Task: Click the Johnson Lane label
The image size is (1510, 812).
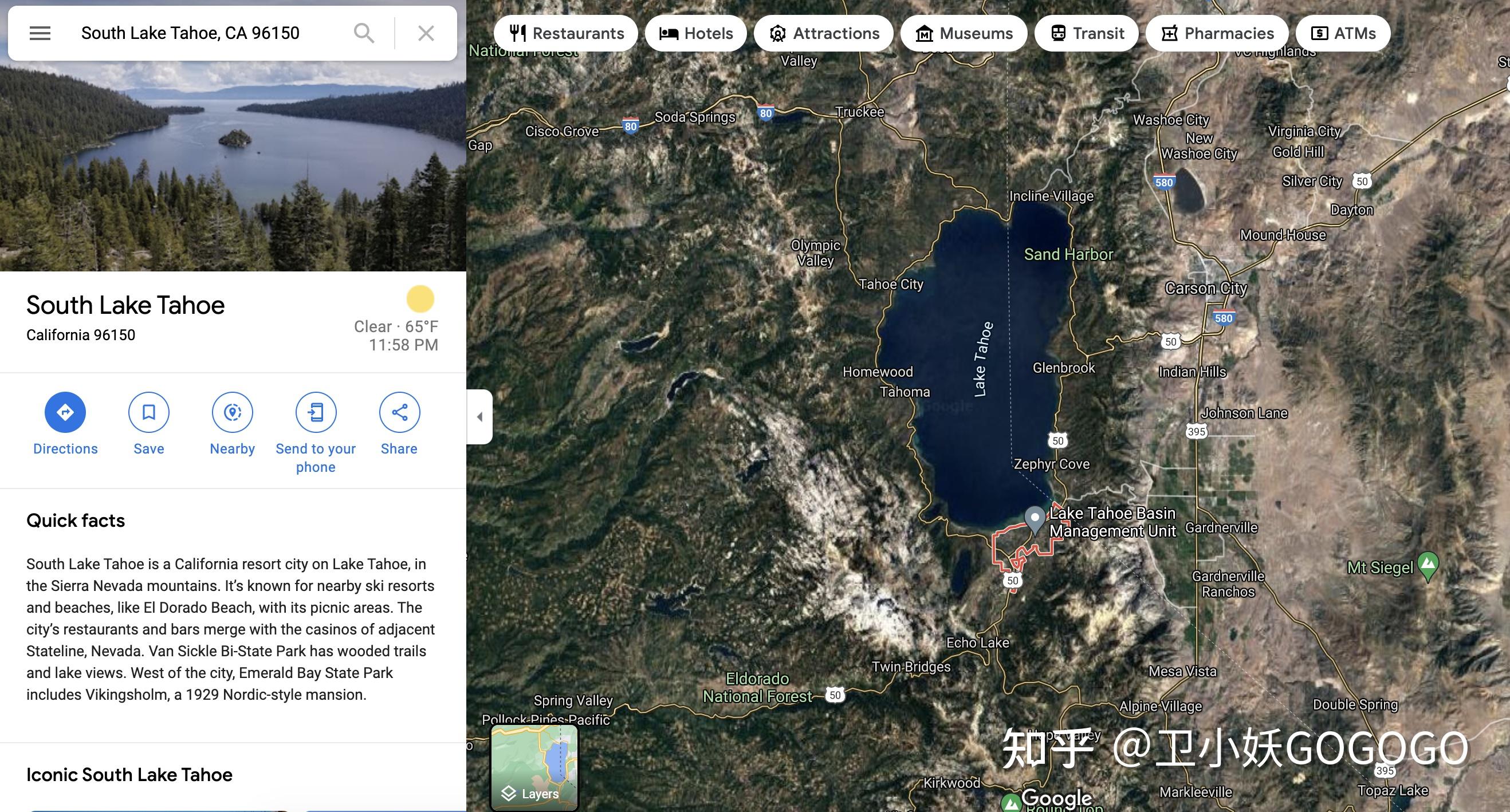Action: click(1244, 413)
